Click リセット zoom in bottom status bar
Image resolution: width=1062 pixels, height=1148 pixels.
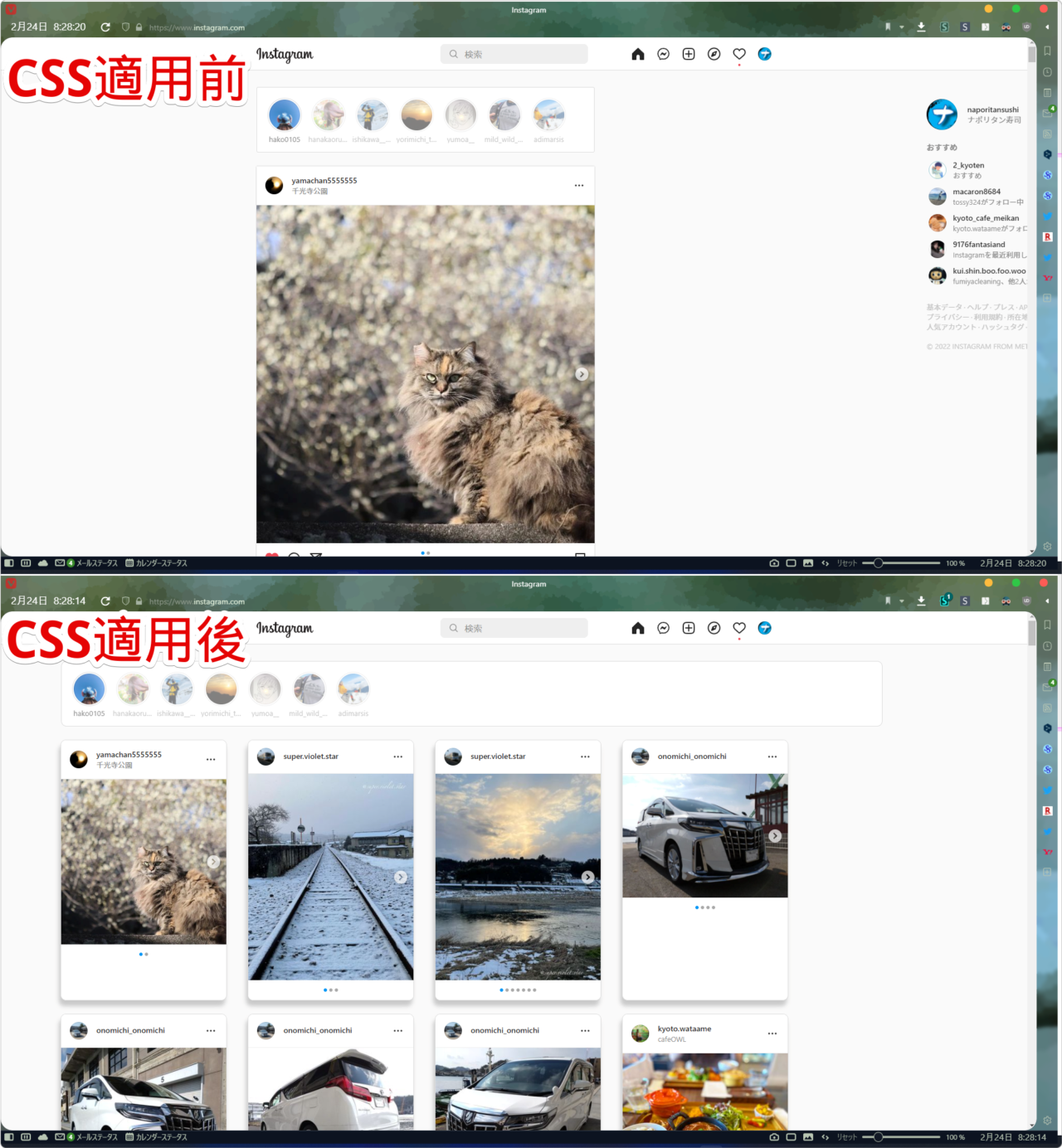pos(847,1137)
